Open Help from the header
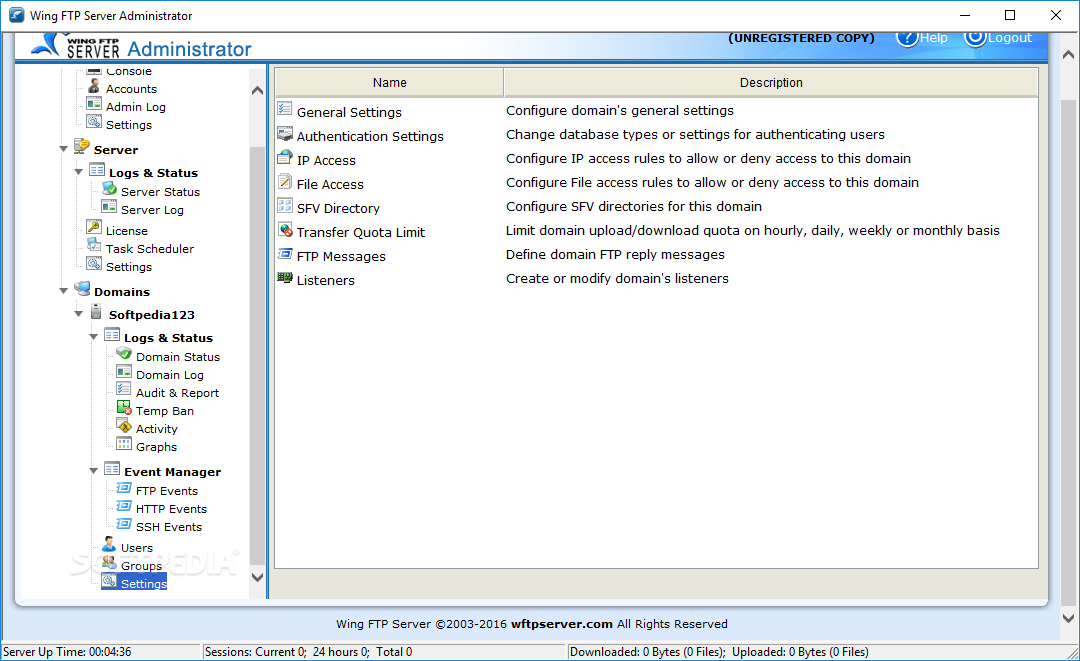 coord(922,37)
